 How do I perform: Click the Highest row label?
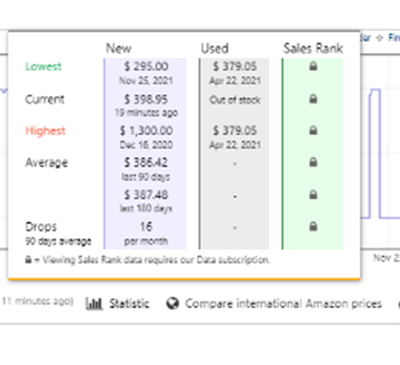tap(45, 131)
